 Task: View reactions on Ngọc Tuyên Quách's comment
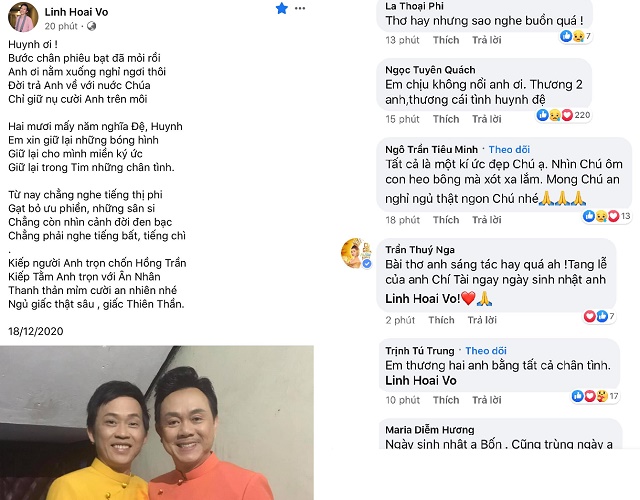coord(563,115)
